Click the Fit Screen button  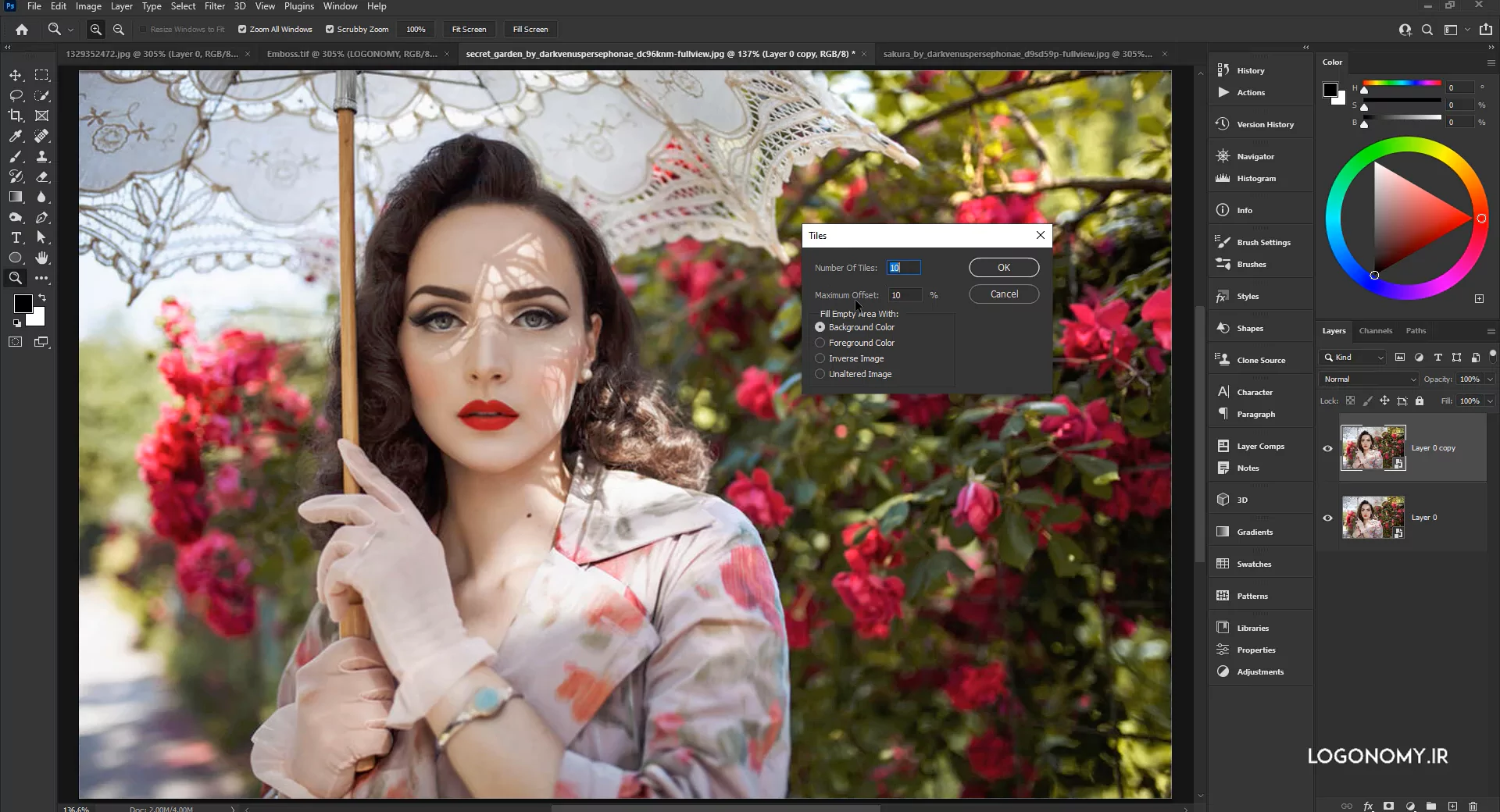point(469,29)
